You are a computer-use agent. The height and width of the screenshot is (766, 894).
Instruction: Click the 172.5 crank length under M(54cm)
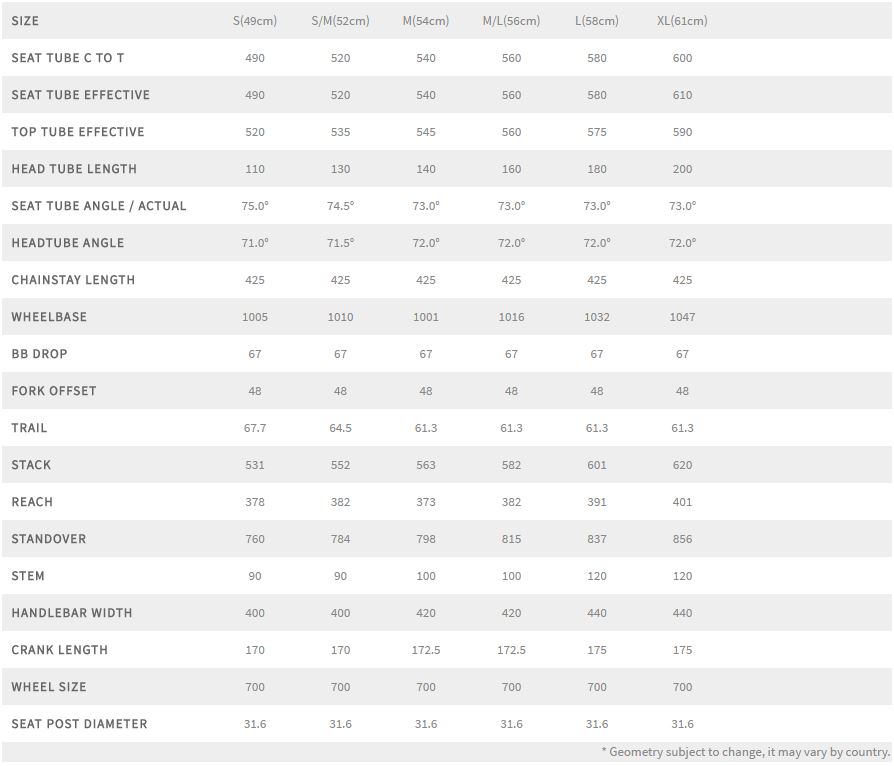[426, 650]
